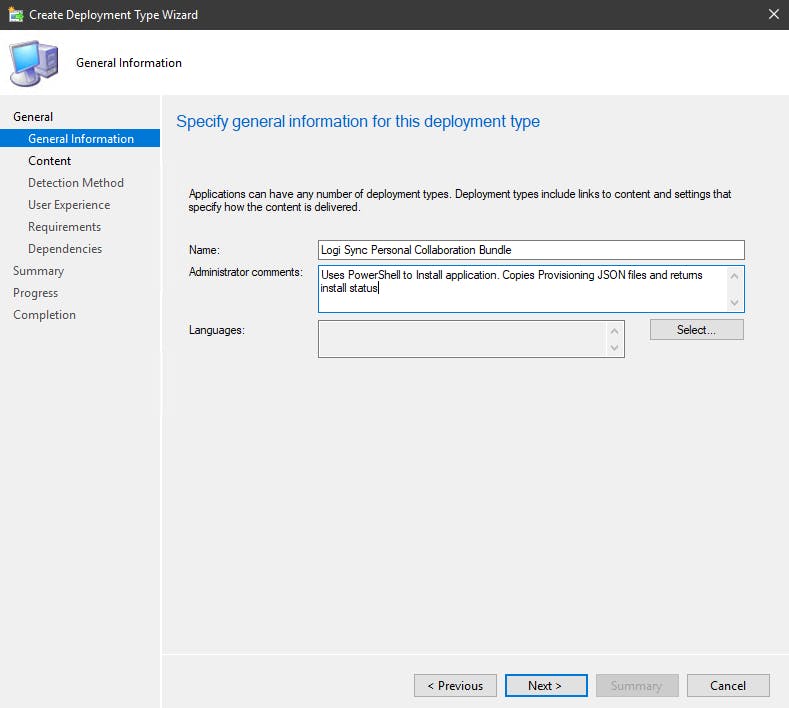Click the 'Administrator comments:' label
Image resolution: width=789 pixels, height=708 pixels.
(x=246, y=272)
